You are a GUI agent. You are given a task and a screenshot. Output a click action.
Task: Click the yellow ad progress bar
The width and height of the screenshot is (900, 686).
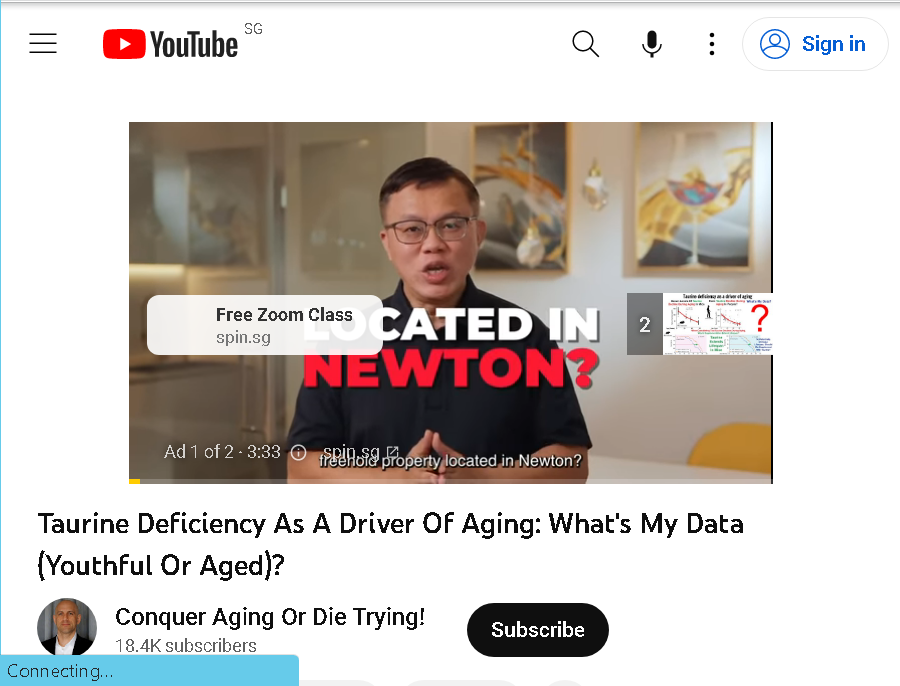(134, 481)
